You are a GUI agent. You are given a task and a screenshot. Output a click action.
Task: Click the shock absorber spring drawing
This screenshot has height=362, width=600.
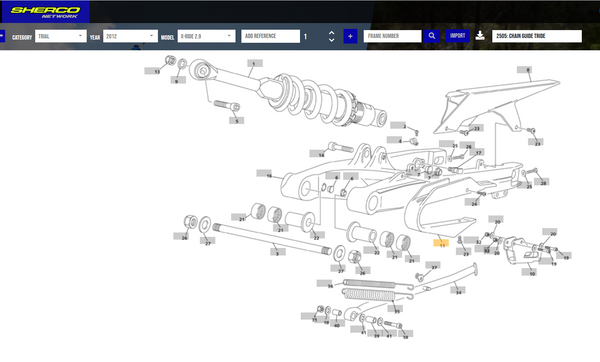314,99
